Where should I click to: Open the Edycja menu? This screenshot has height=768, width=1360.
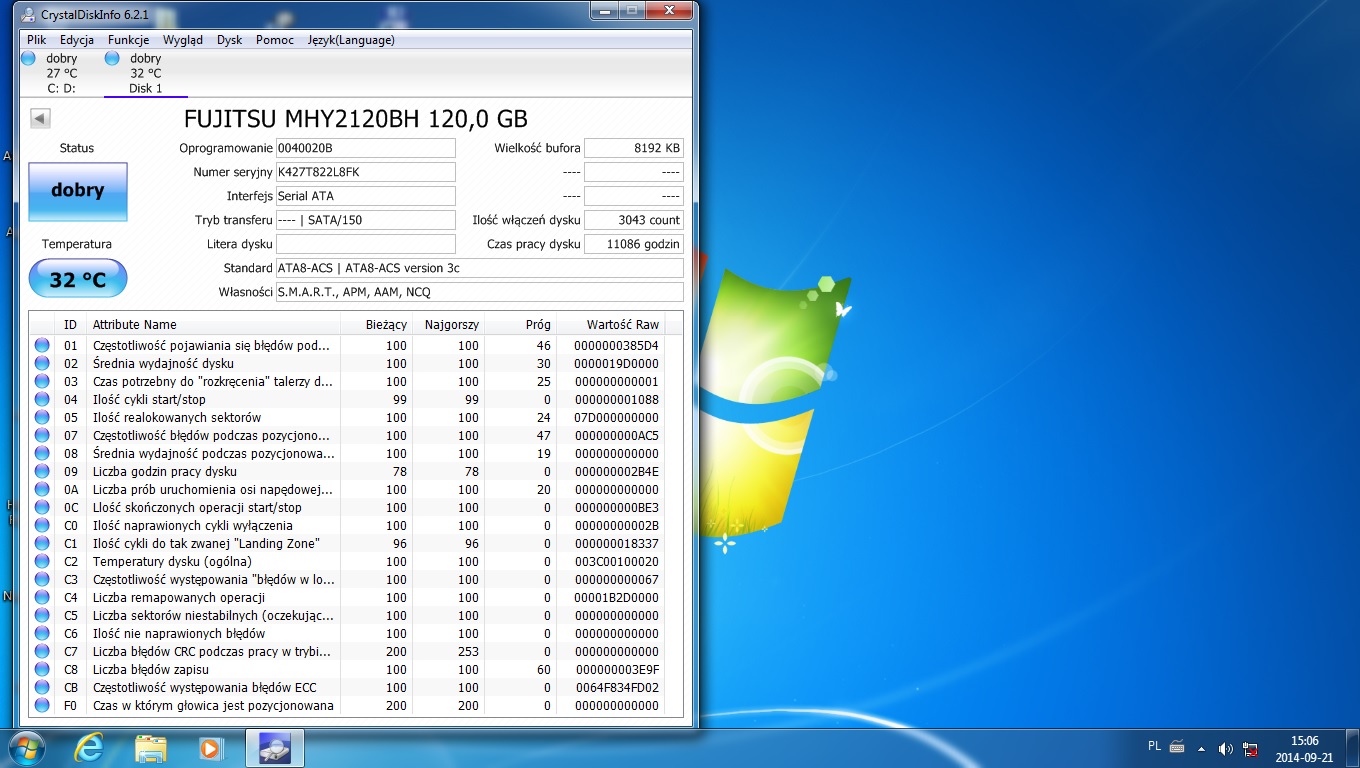[x=77, y=40]
